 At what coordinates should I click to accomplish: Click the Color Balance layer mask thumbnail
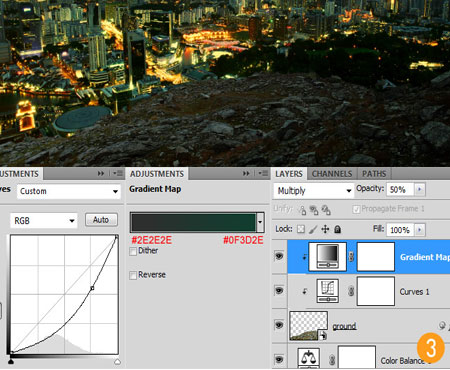357,357
